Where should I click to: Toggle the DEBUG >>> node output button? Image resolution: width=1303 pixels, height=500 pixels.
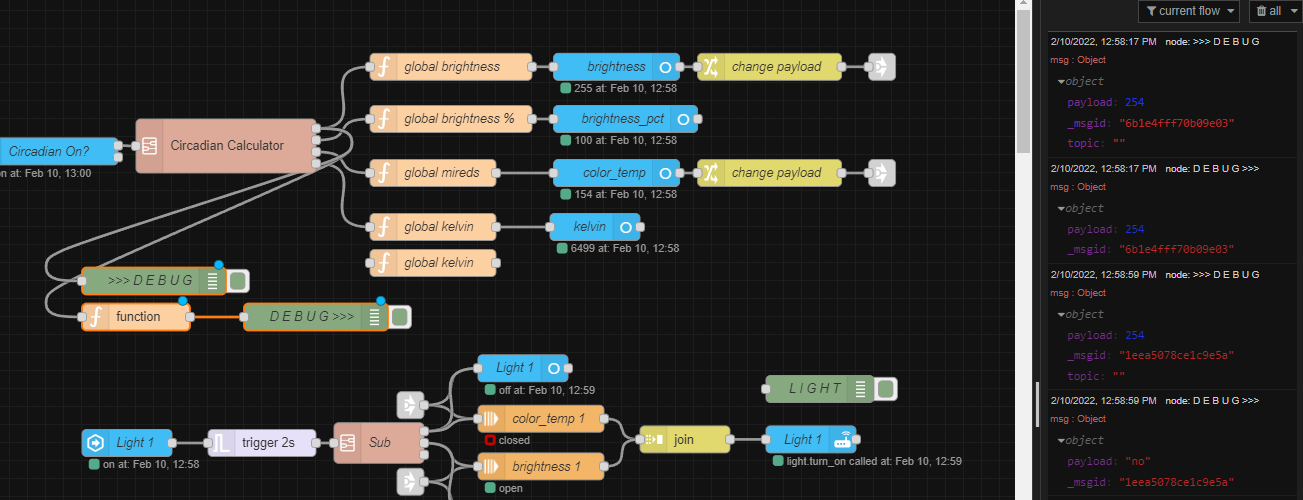tap(399, 317)
